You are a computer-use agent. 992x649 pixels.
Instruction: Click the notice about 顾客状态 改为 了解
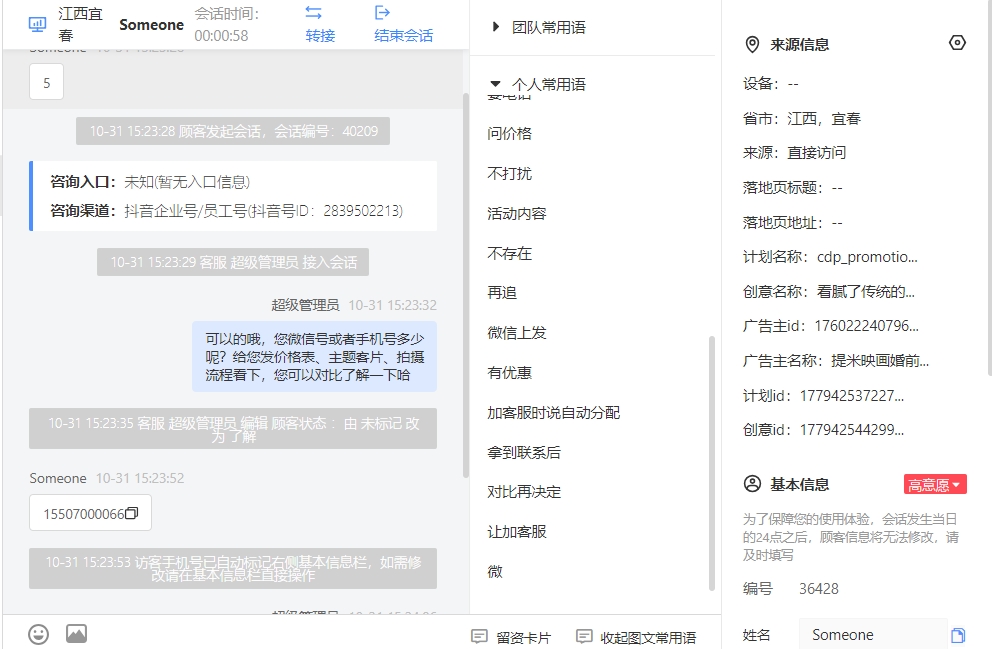233,429
